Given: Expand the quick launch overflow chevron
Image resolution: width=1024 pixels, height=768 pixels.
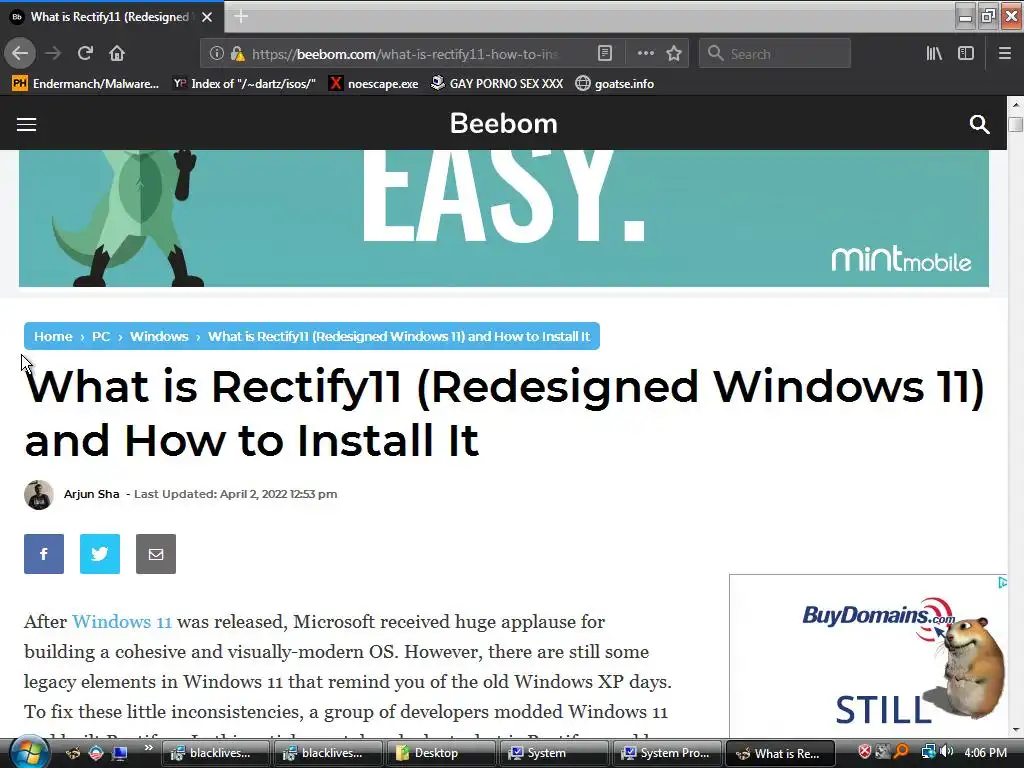Looking at the screenshot, I should pyautogui.click(x=148, y=748).
